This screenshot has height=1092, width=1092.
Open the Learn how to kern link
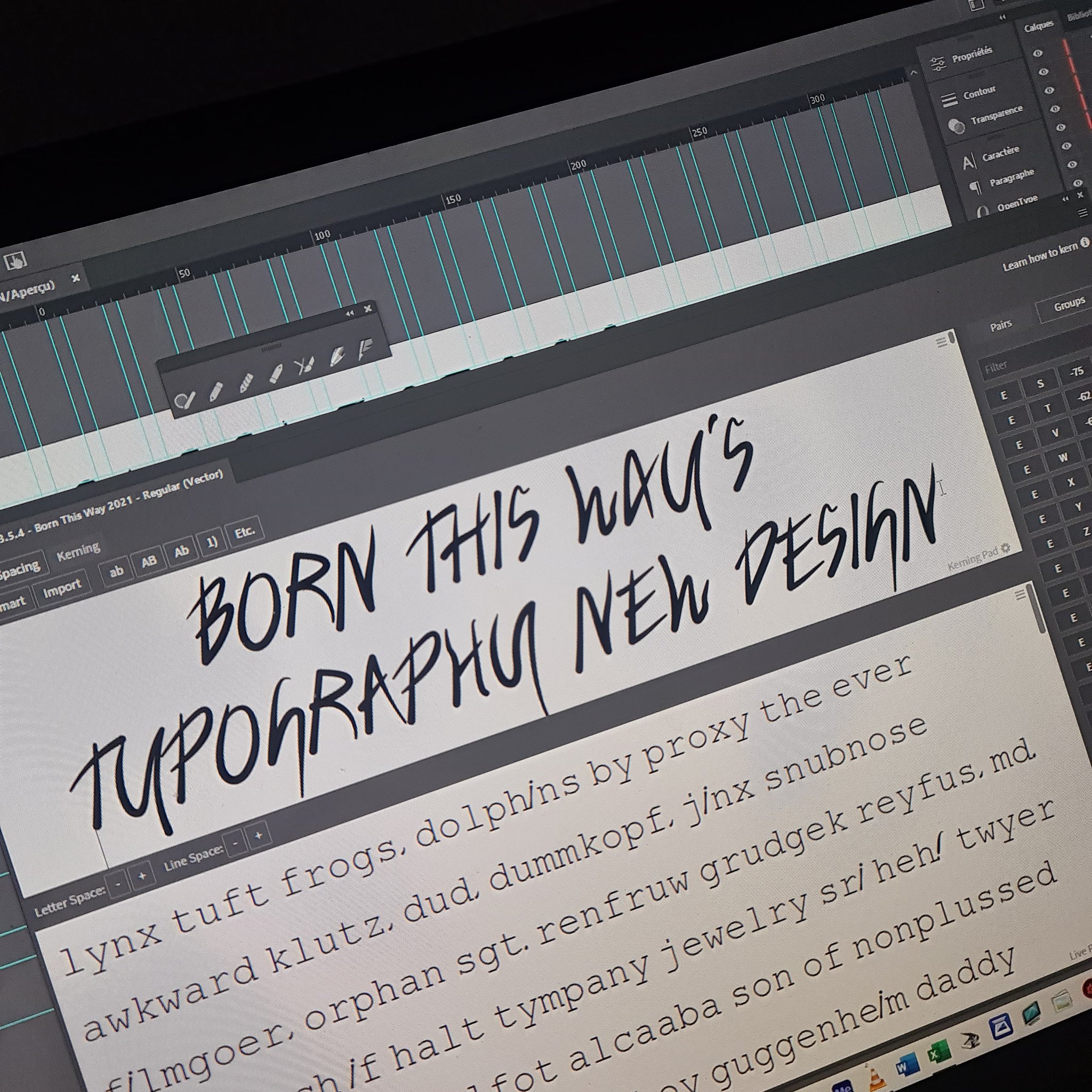click(1040, 257)
